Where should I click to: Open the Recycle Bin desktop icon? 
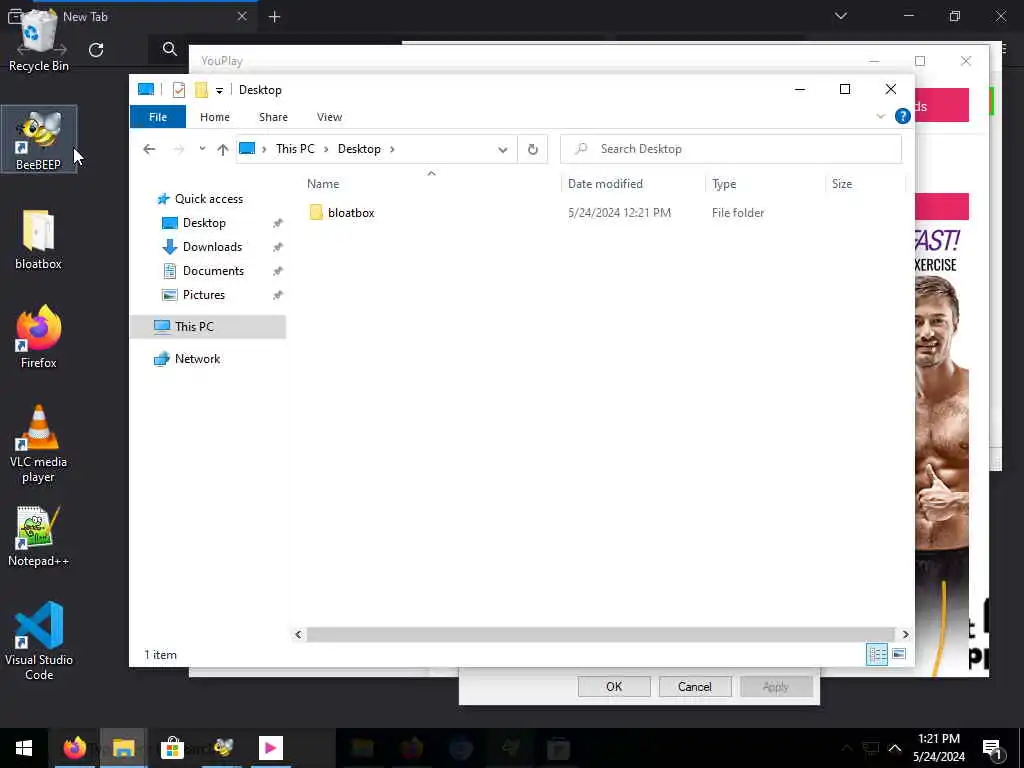tap(38, 42)
